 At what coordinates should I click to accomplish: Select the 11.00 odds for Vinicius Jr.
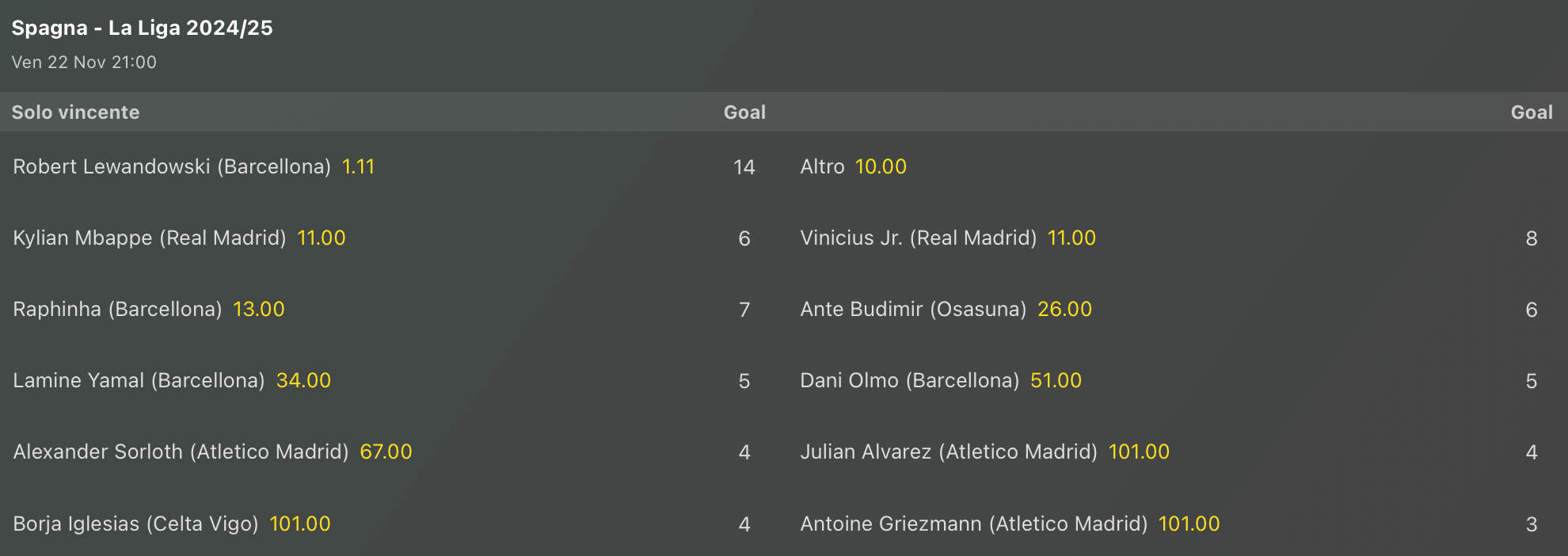point(1071,238)
